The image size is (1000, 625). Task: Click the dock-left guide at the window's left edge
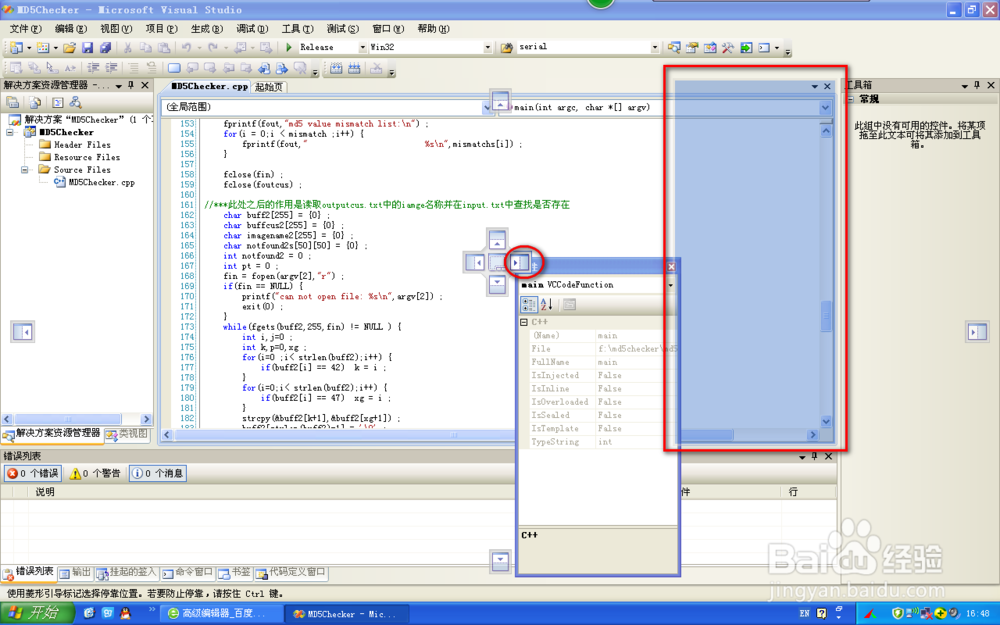[x=22, y=332]
